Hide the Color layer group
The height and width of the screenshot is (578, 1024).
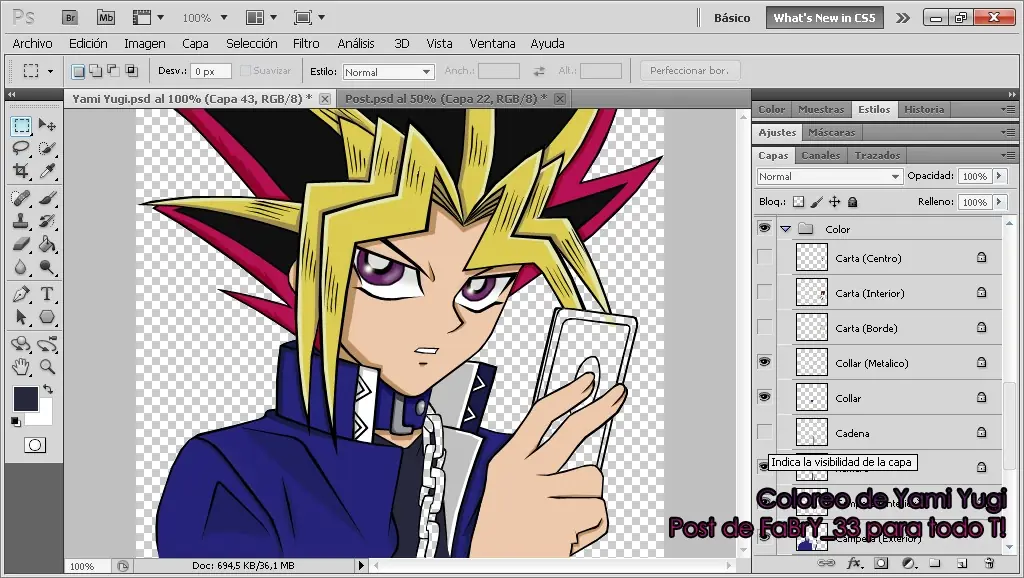point(764,229)
